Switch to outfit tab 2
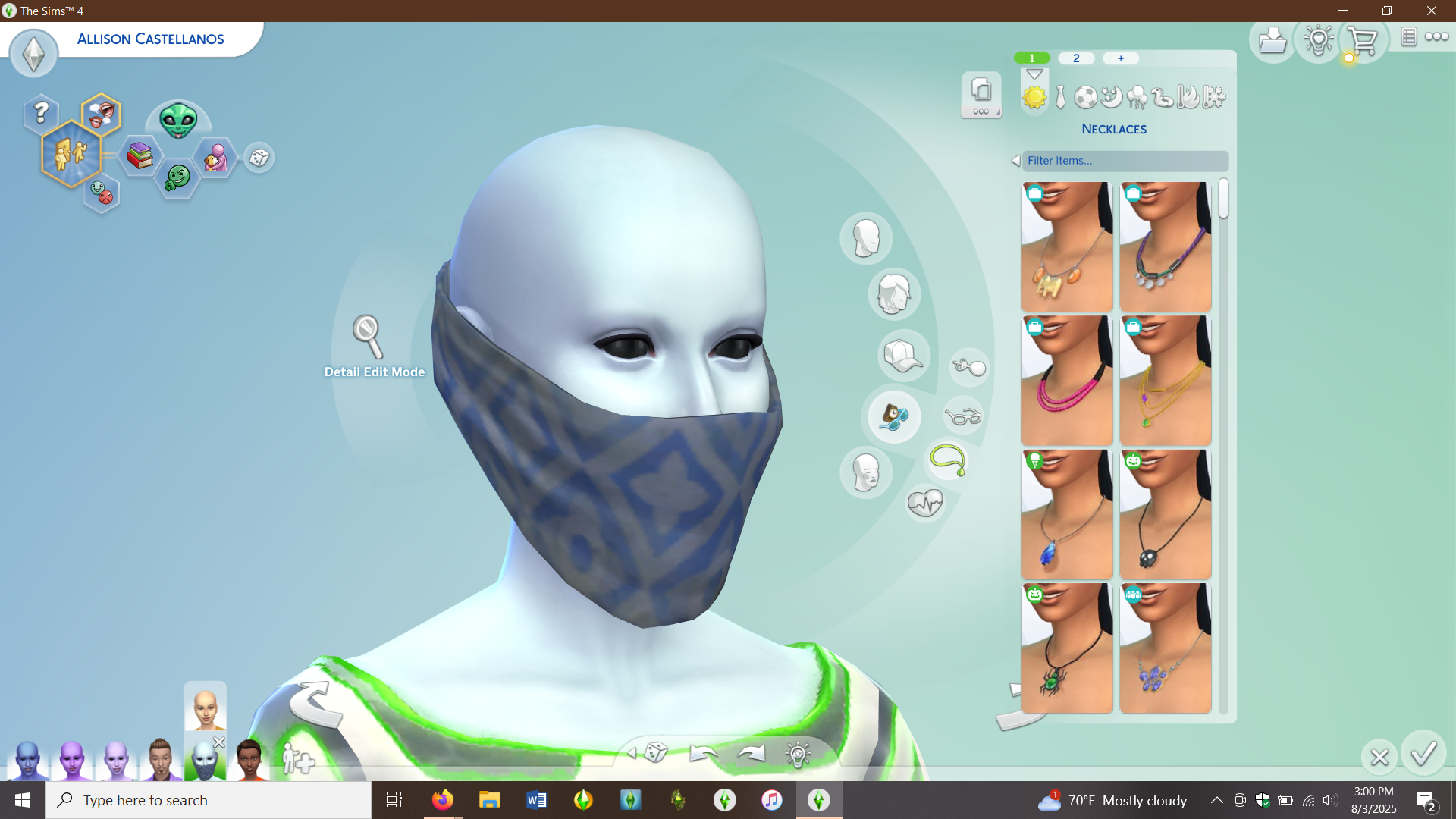 (1076, 58)
